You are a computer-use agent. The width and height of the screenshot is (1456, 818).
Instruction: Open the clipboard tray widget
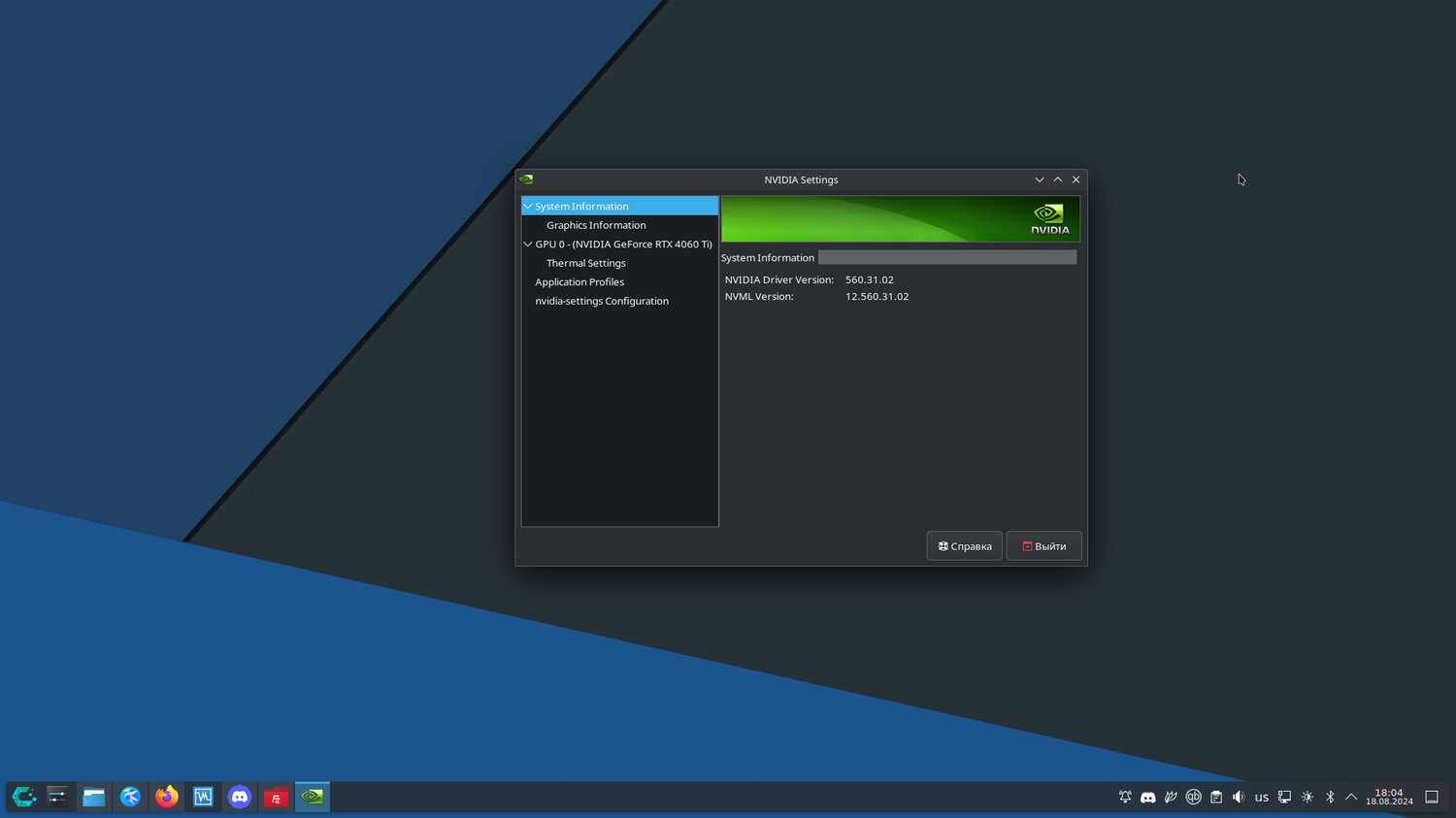coord(1216,797)
